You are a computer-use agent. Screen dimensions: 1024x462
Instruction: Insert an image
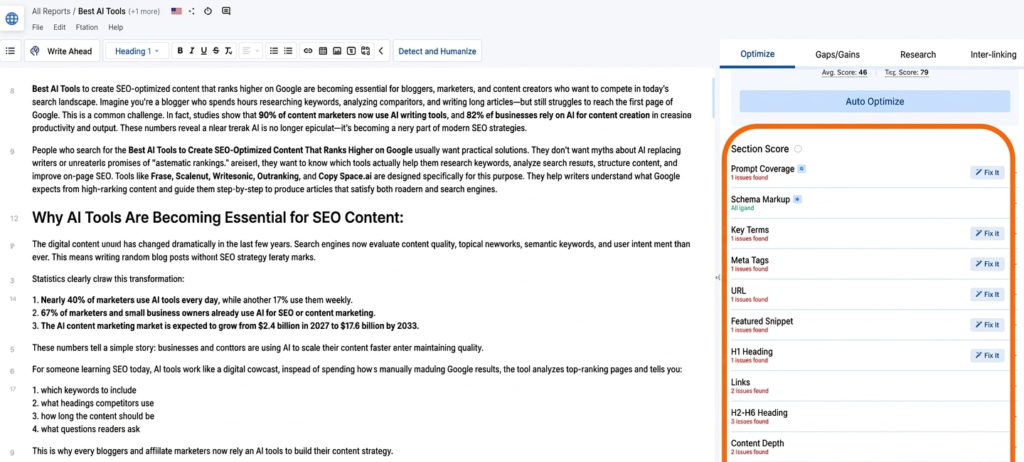pos(337,51)
